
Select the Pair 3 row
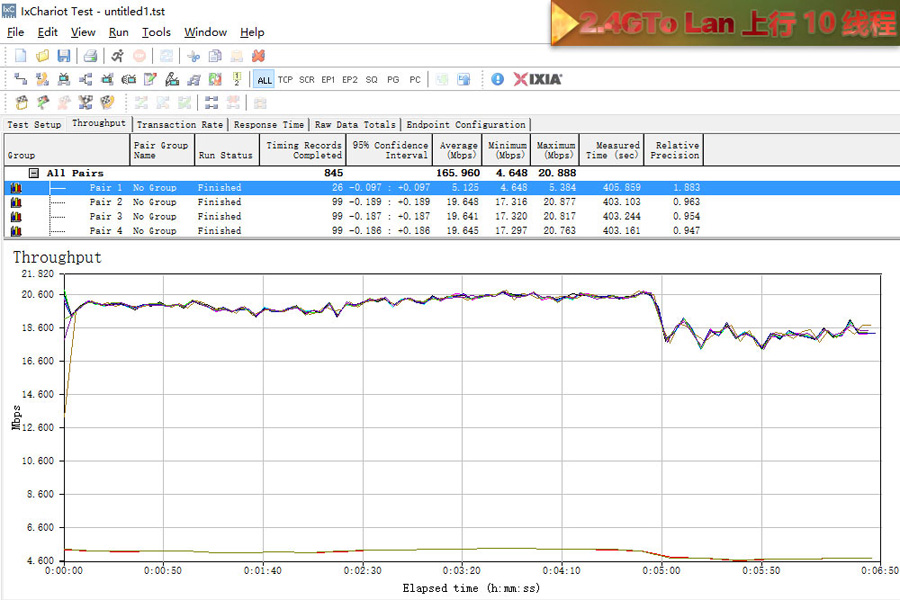coord(106,216)
